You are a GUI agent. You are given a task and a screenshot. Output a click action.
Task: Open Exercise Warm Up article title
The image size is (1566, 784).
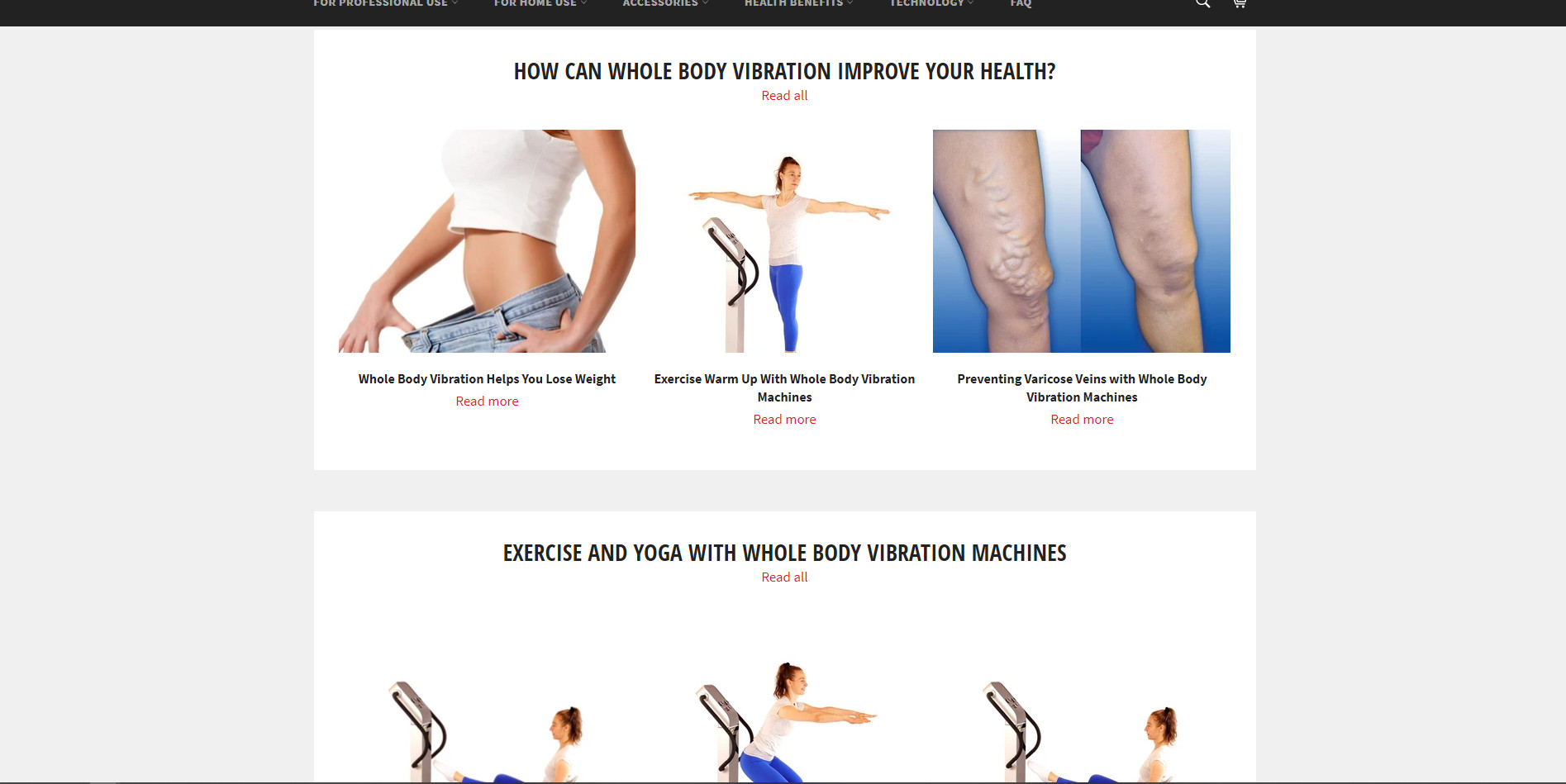[784, 388]
